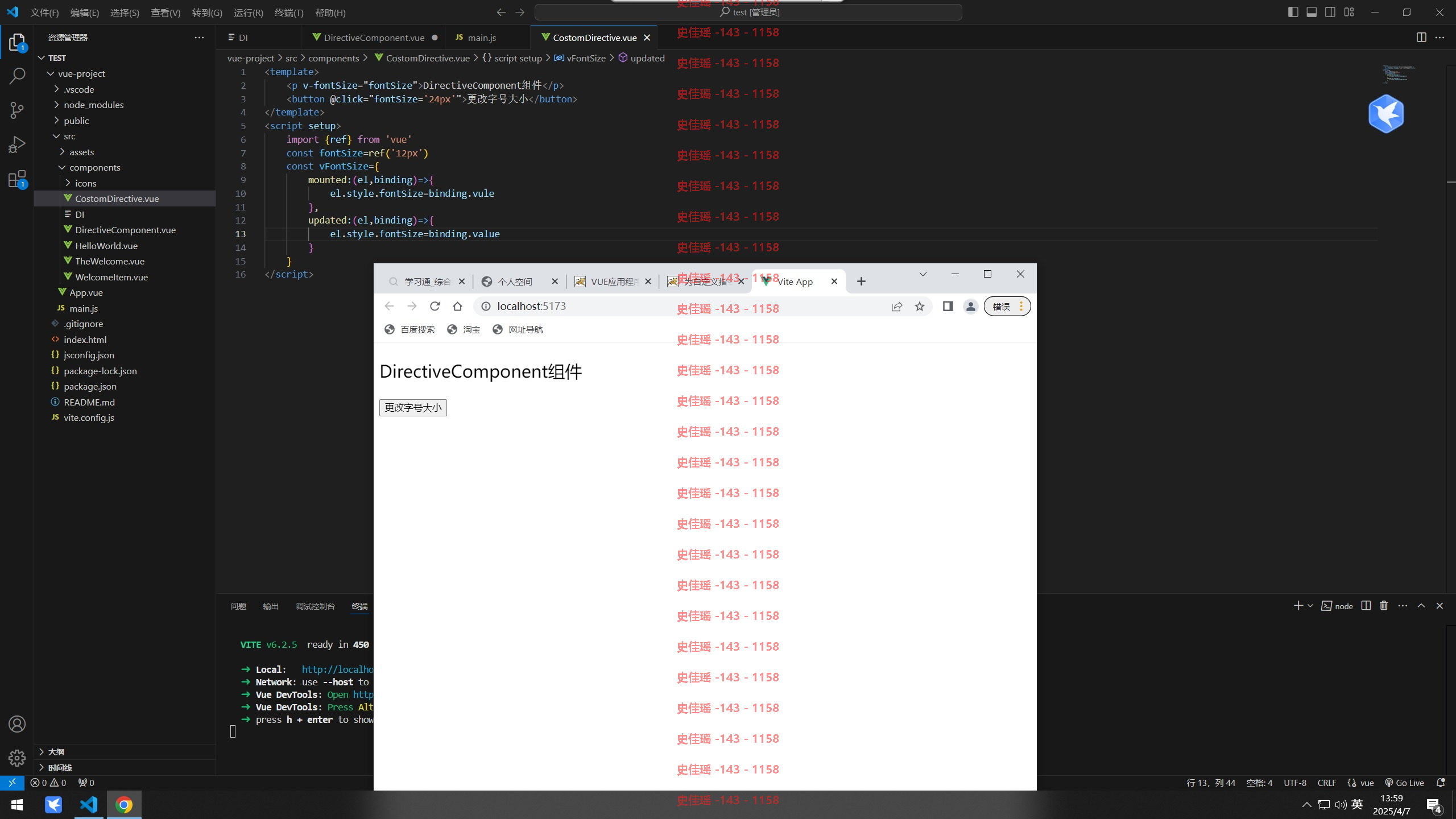1456x819 pixels.
Task: Toggle Chrome side panel
Action: pyautogui.click(x=948, y=307)
